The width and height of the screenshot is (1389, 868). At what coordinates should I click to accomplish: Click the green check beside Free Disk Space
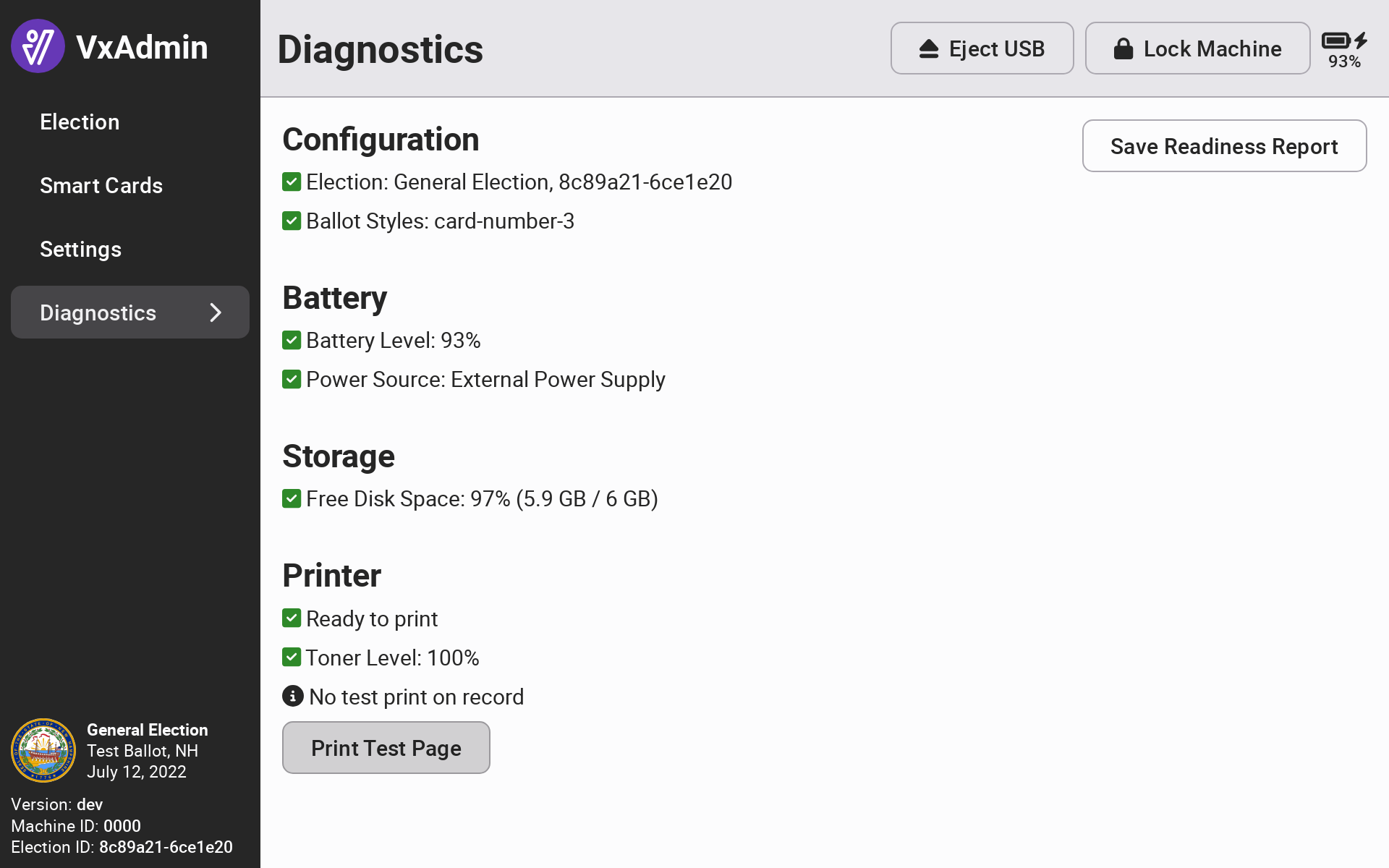point(292,498)
